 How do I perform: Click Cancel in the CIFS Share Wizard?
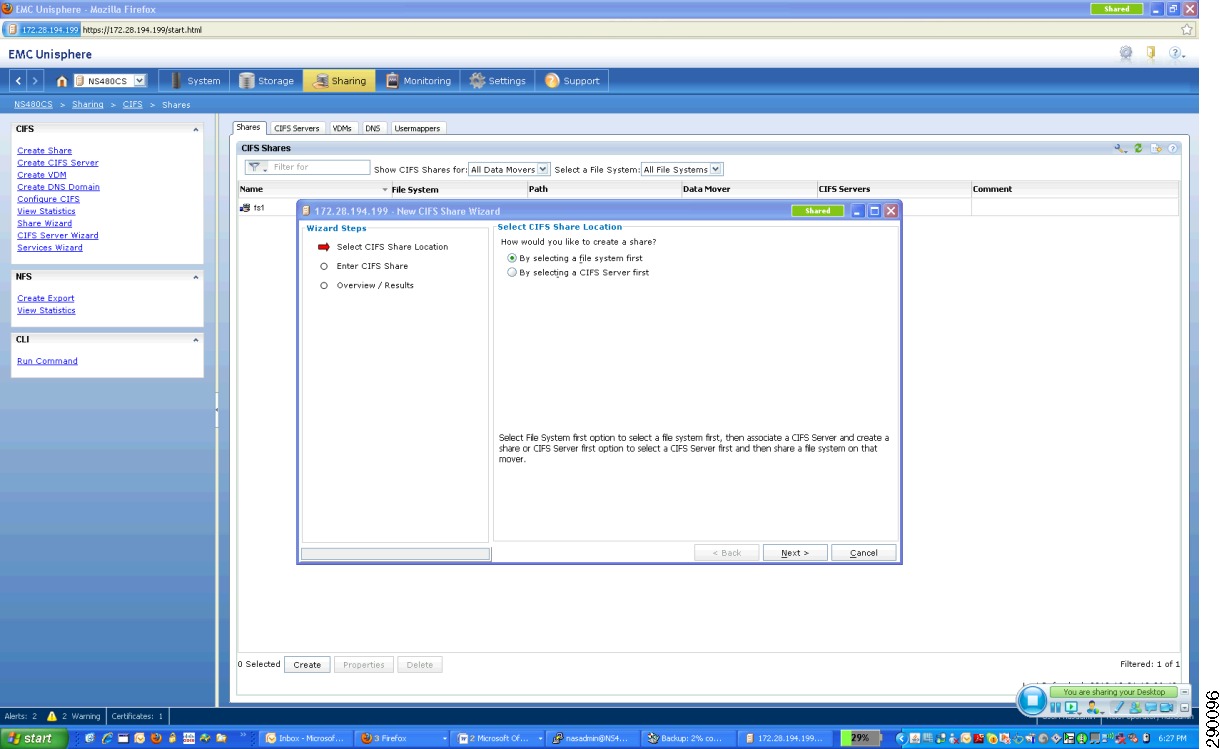pos(864,553)
